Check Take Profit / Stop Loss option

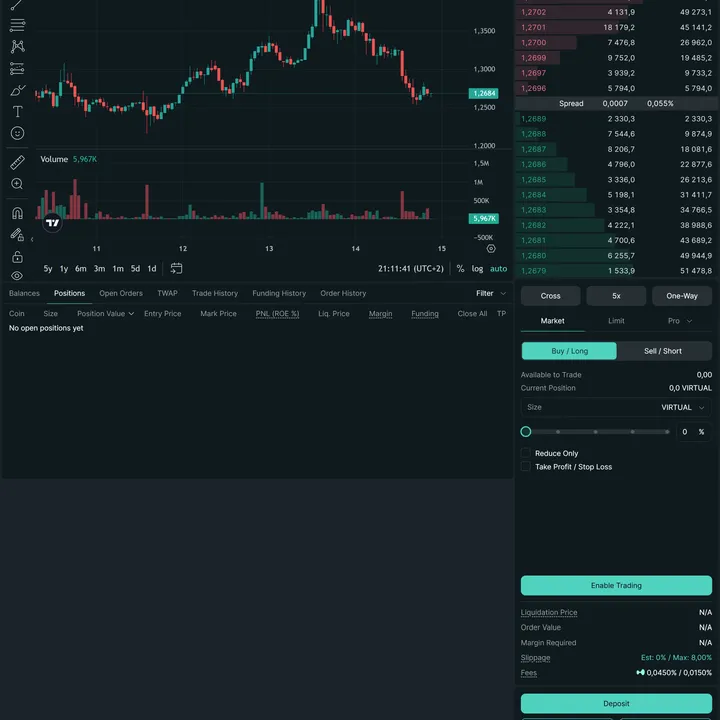click(526, 467)
